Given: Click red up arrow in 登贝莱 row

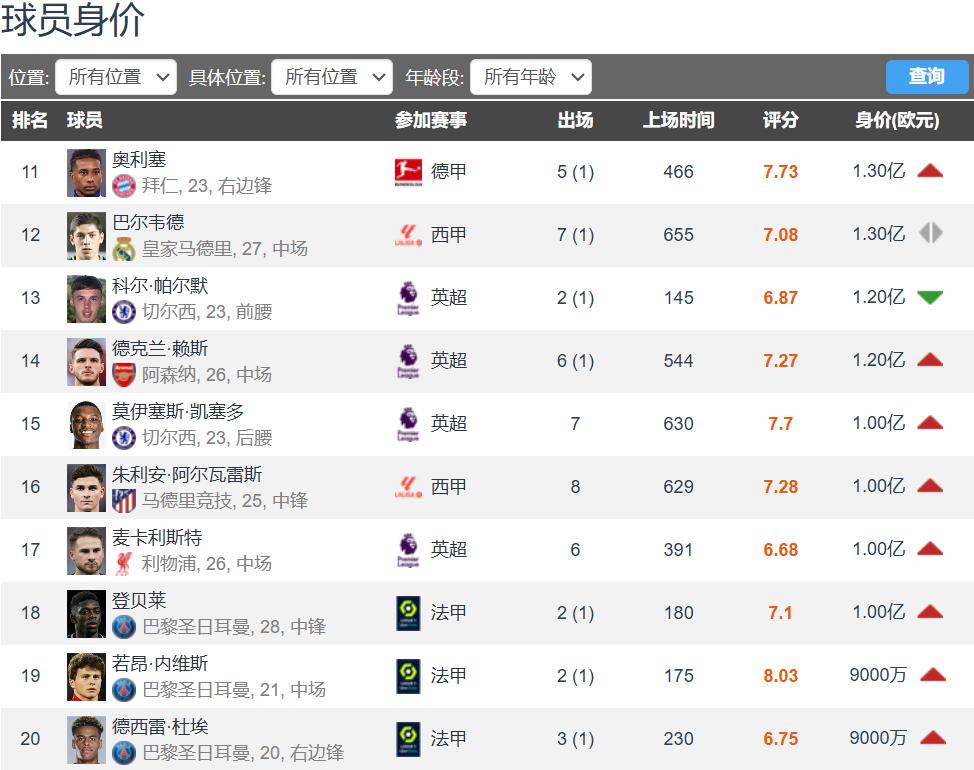Looking at the screenshot, I should click(930, 612).
